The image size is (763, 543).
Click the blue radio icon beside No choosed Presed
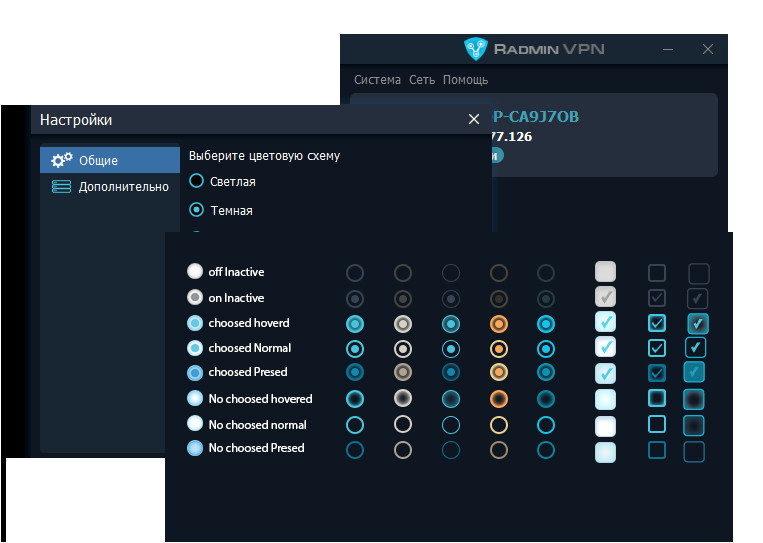point(195,448)
